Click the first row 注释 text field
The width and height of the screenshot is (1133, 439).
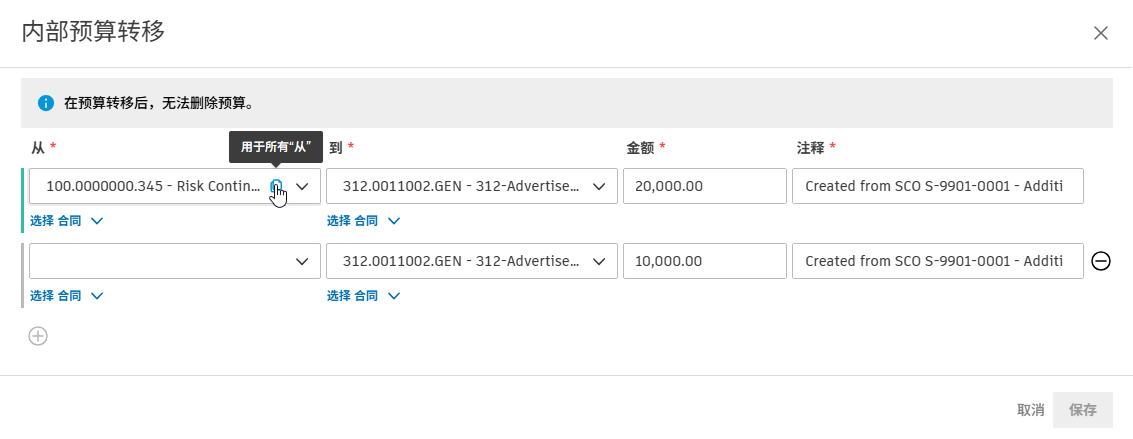coord(937,186)
